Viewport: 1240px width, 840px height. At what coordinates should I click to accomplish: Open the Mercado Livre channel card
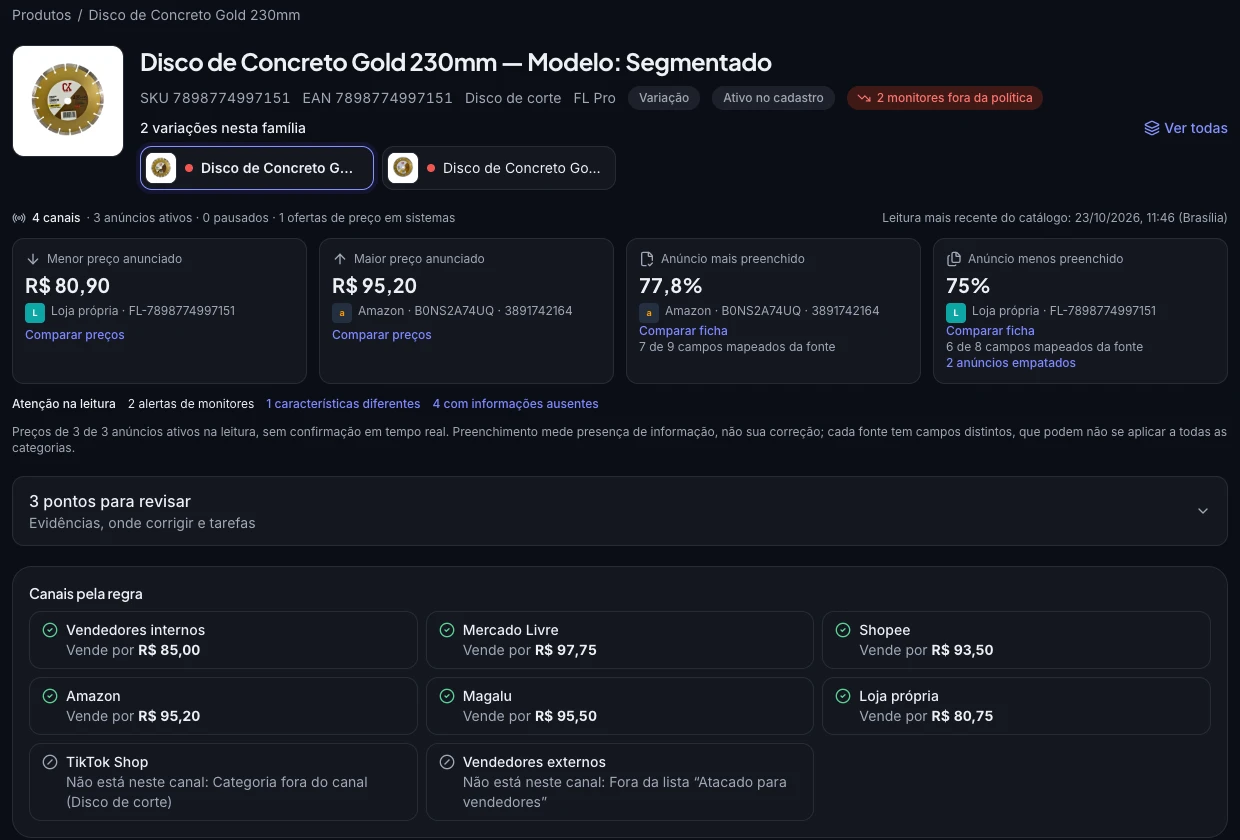coord(620,640)
